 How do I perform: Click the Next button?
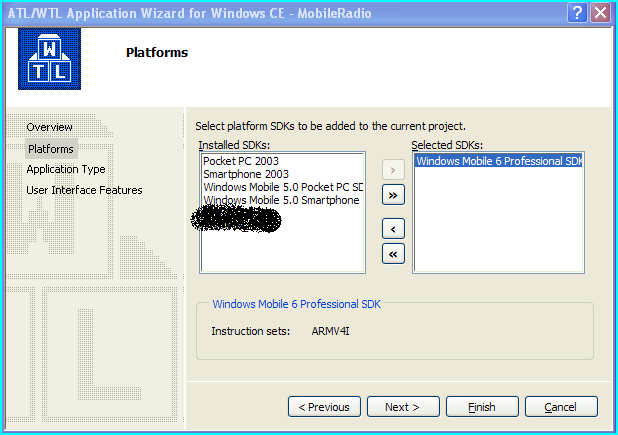[x=403, y=407]
